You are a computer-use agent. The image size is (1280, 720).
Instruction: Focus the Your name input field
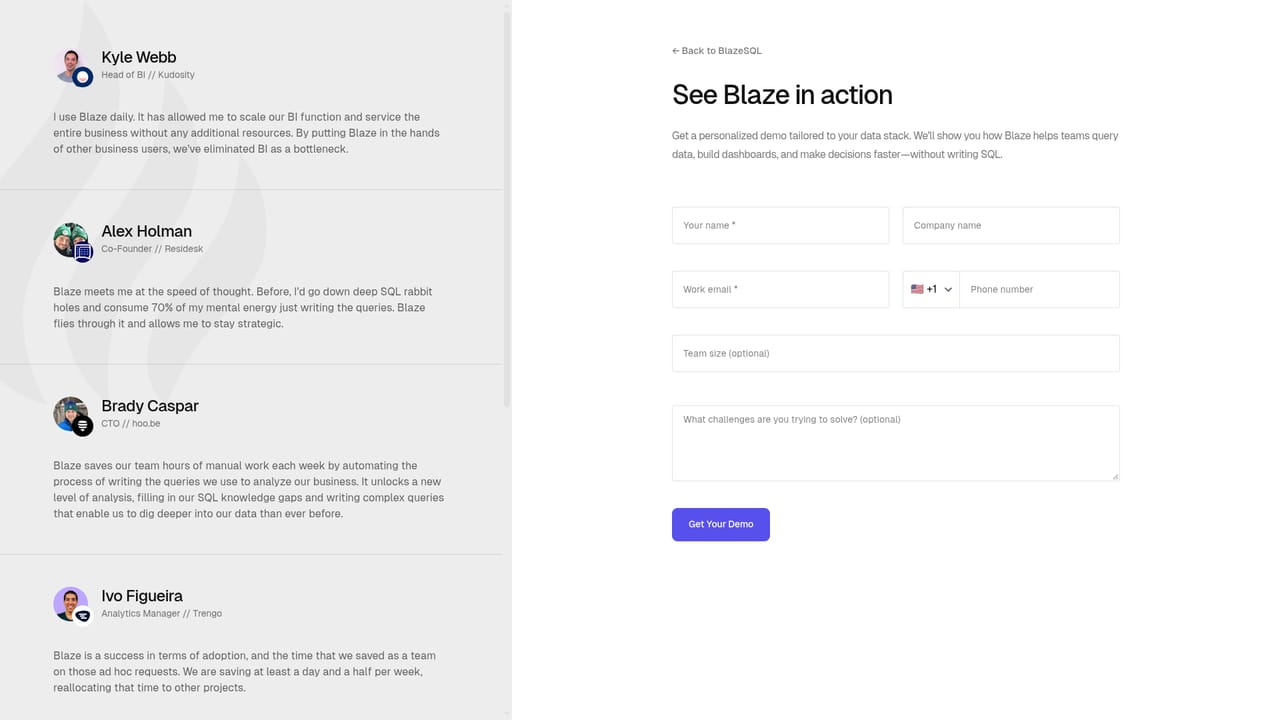coord(780,225)
